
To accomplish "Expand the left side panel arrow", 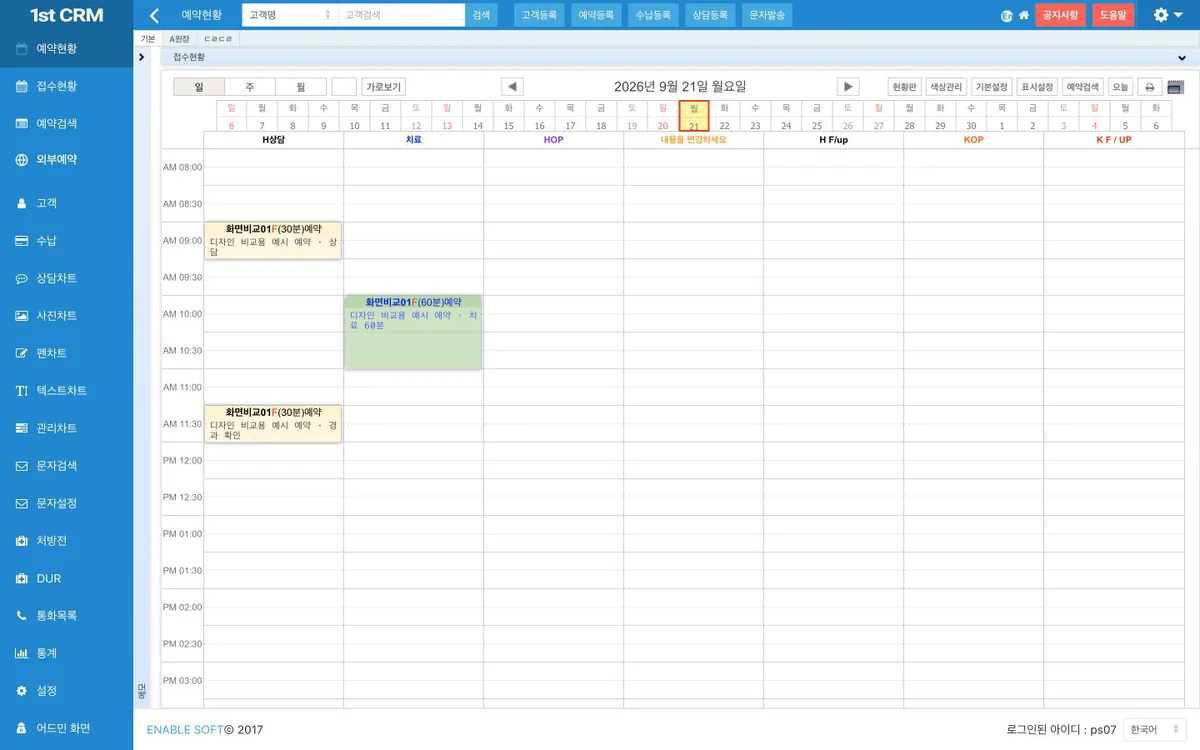I will [141, 57].
